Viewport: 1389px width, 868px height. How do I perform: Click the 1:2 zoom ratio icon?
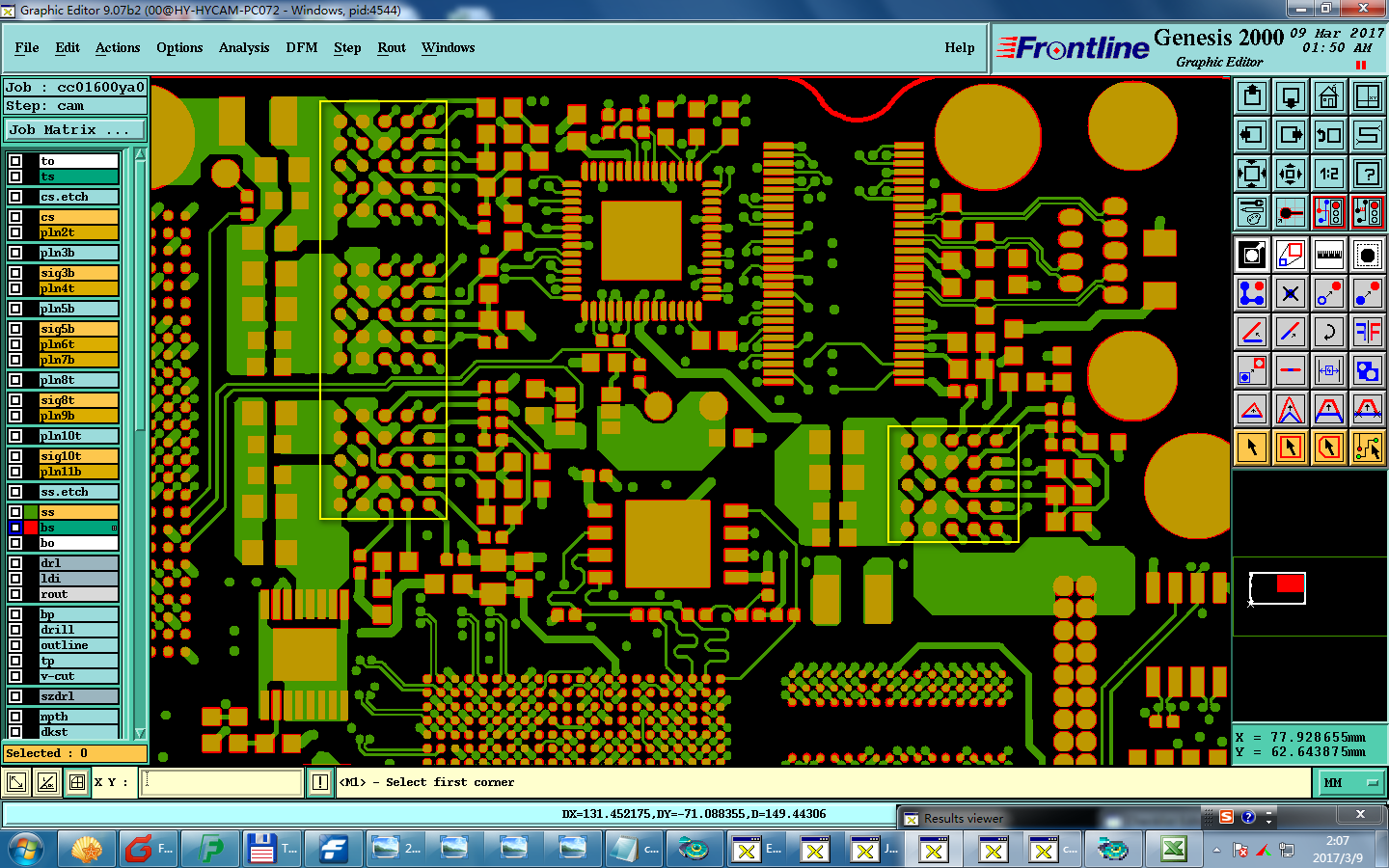point(1328,174)
